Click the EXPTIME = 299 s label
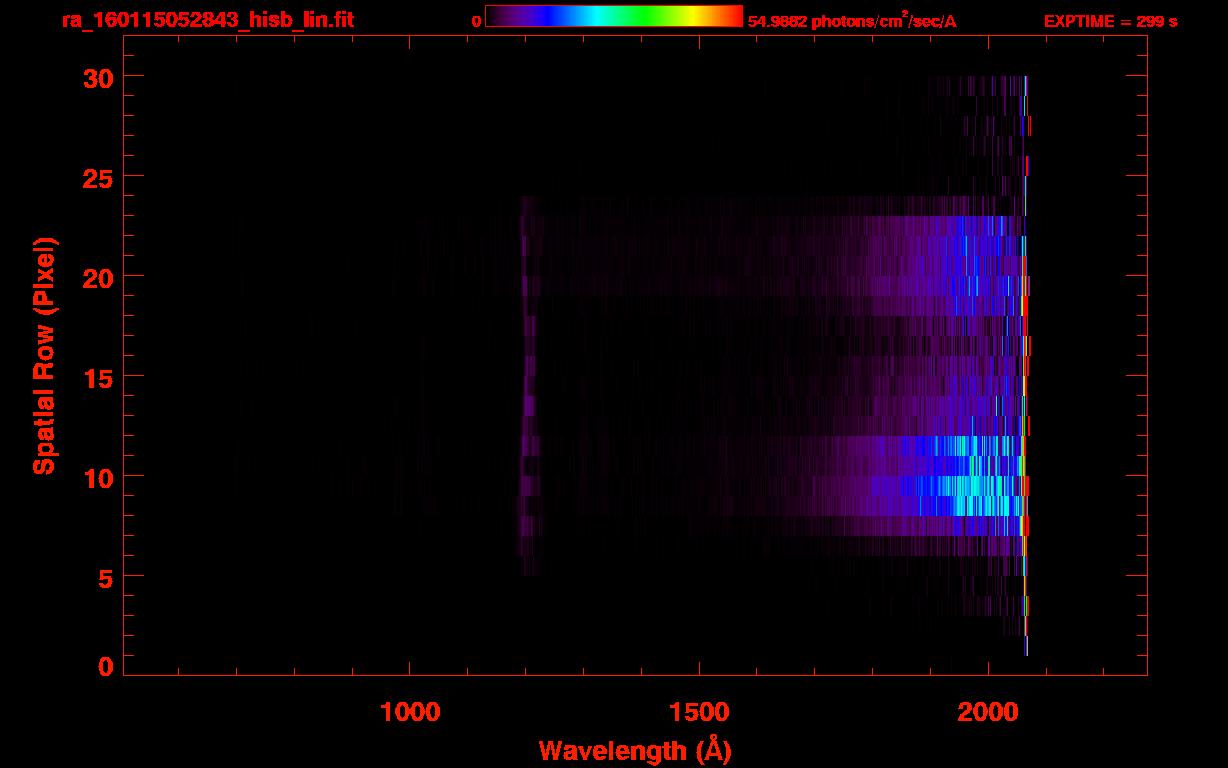Viewport: 1228px width, 768px height. tap(1110, 21)
